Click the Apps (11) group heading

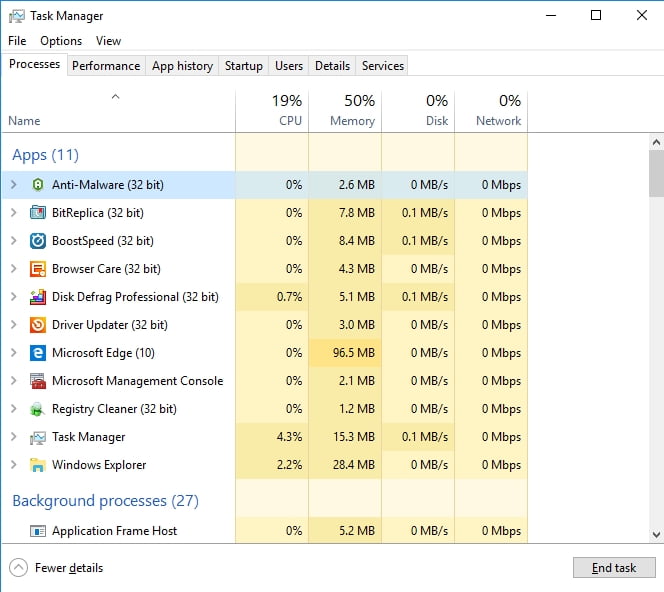[x=45, y=155]
